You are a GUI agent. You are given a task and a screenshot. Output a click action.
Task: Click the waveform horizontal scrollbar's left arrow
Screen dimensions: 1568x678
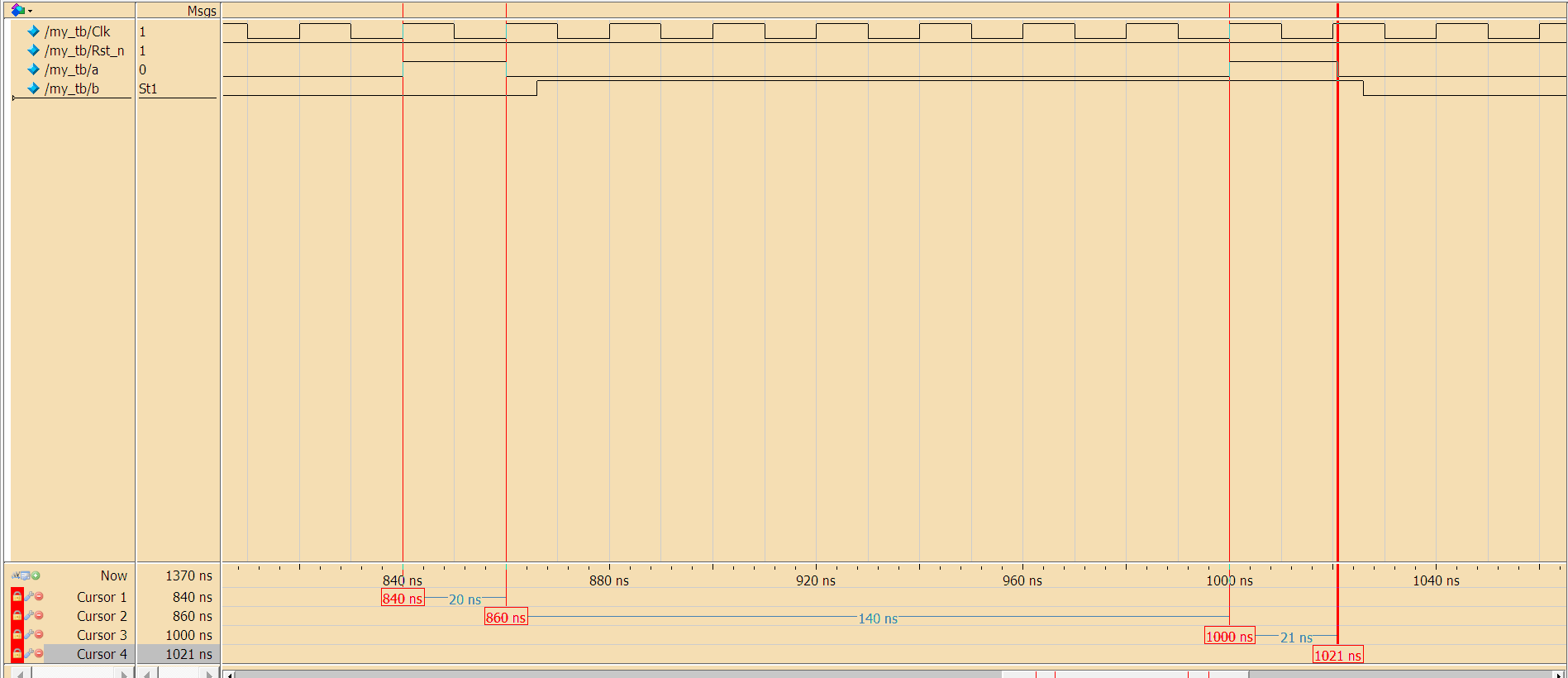point(230,675)
